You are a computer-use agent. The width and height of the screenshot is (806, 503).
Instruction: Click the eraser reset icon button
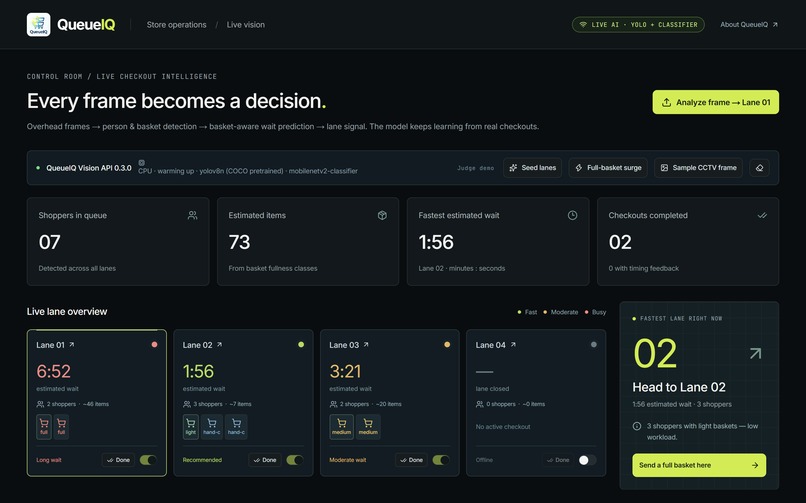click(759, 167)
